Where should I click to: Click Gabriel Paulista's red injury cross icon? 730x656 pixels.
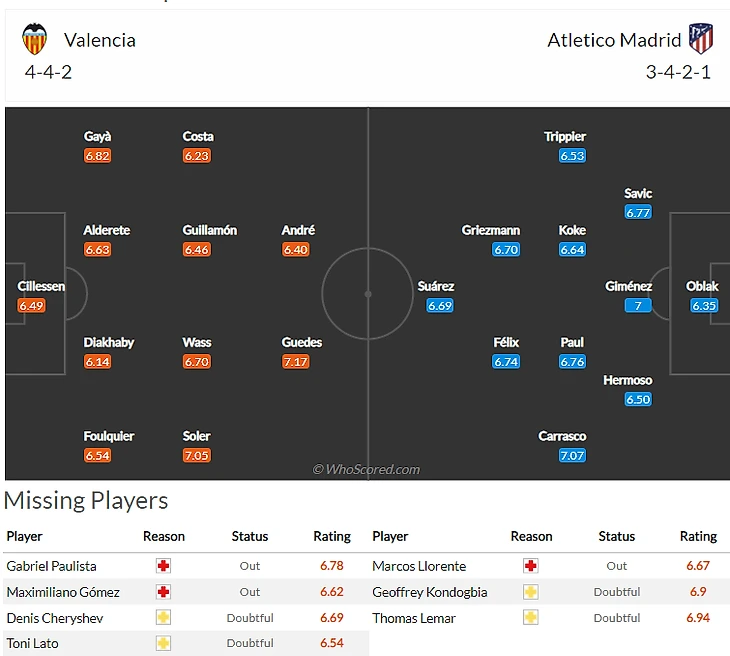point(164,566)
